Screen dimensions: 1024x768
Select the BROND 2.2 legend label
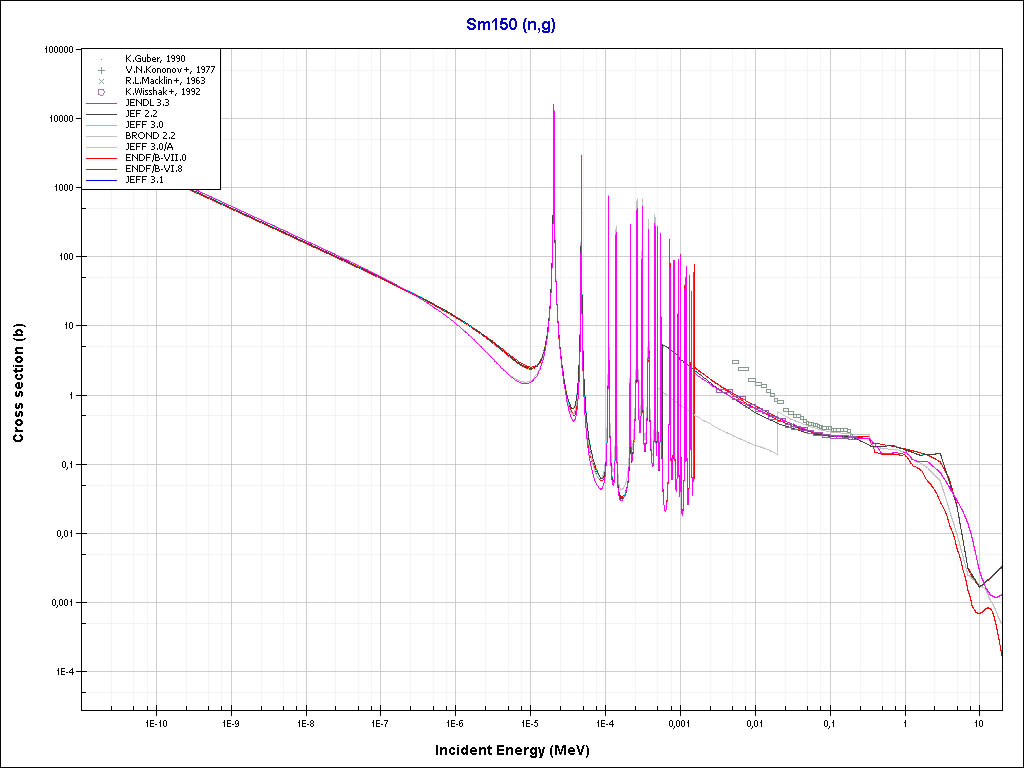point(150,136)
